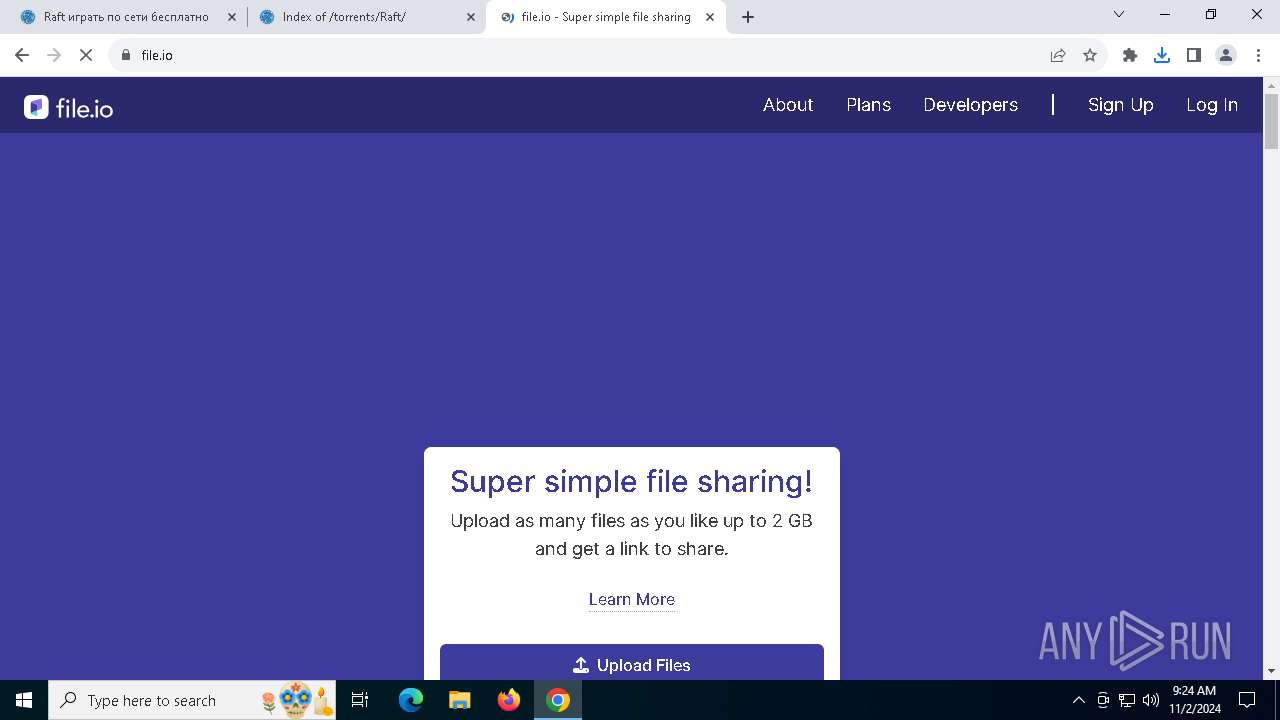
Task: Bookmark this page with the star icon
Action: 1090,55
